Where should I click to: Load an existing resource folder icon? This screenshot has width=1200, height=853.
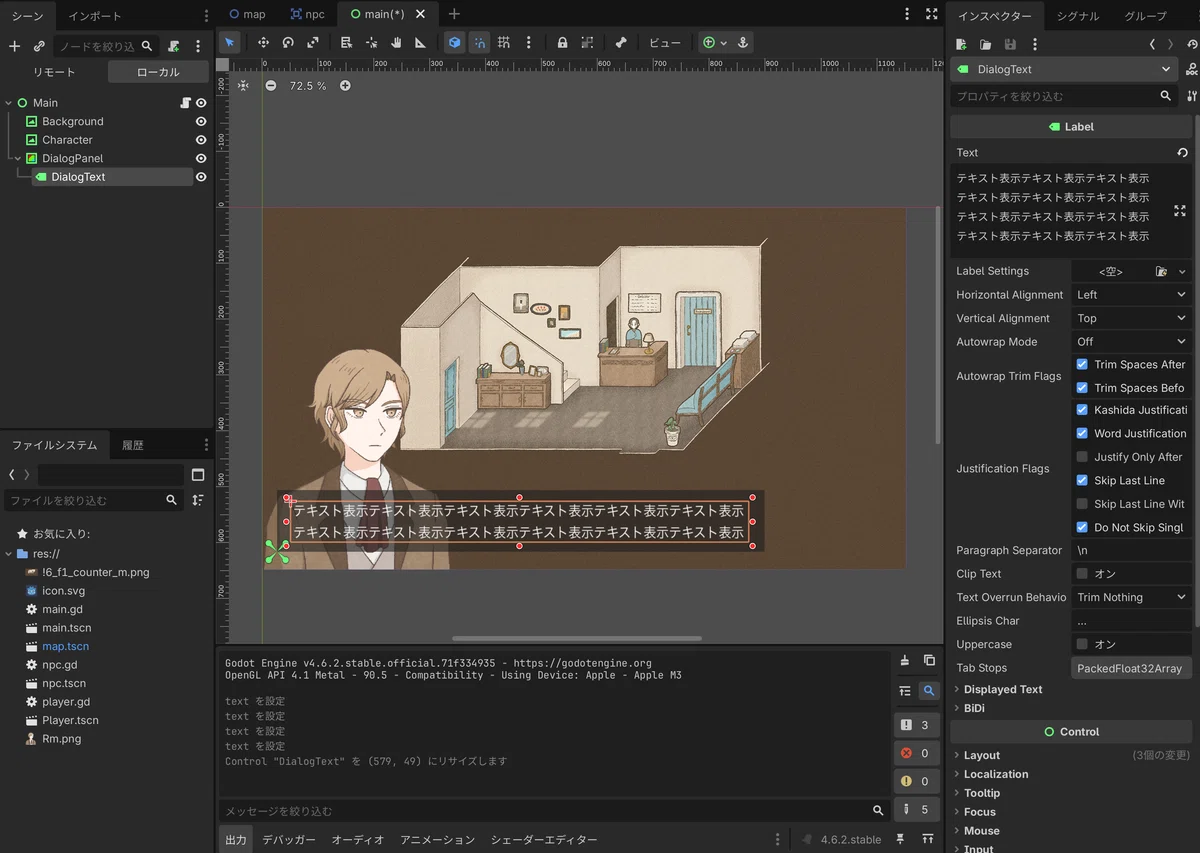tap(985, 44)
